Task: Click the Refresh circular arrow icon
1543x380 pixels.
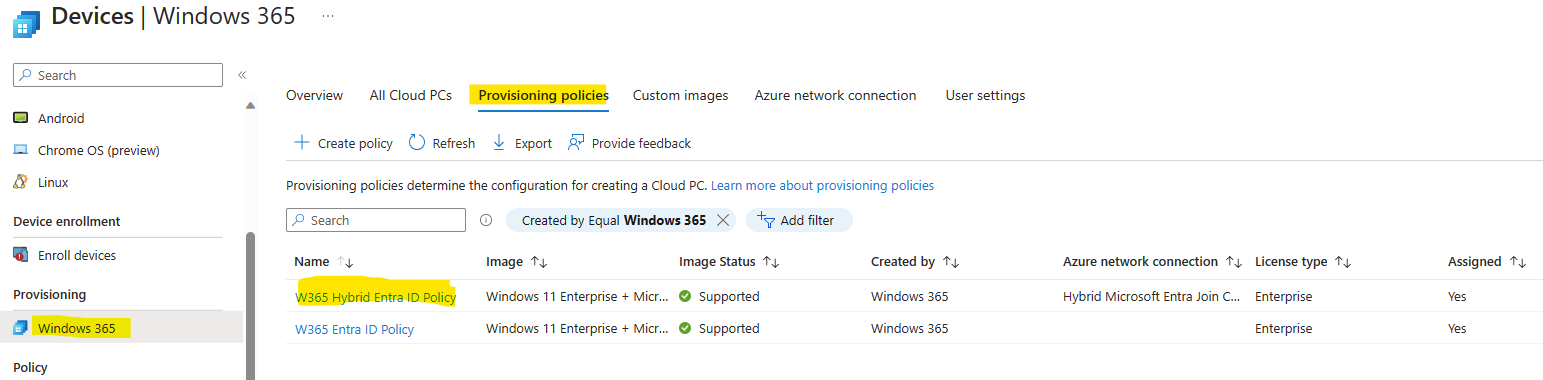Action: click(x=417, y=143)
